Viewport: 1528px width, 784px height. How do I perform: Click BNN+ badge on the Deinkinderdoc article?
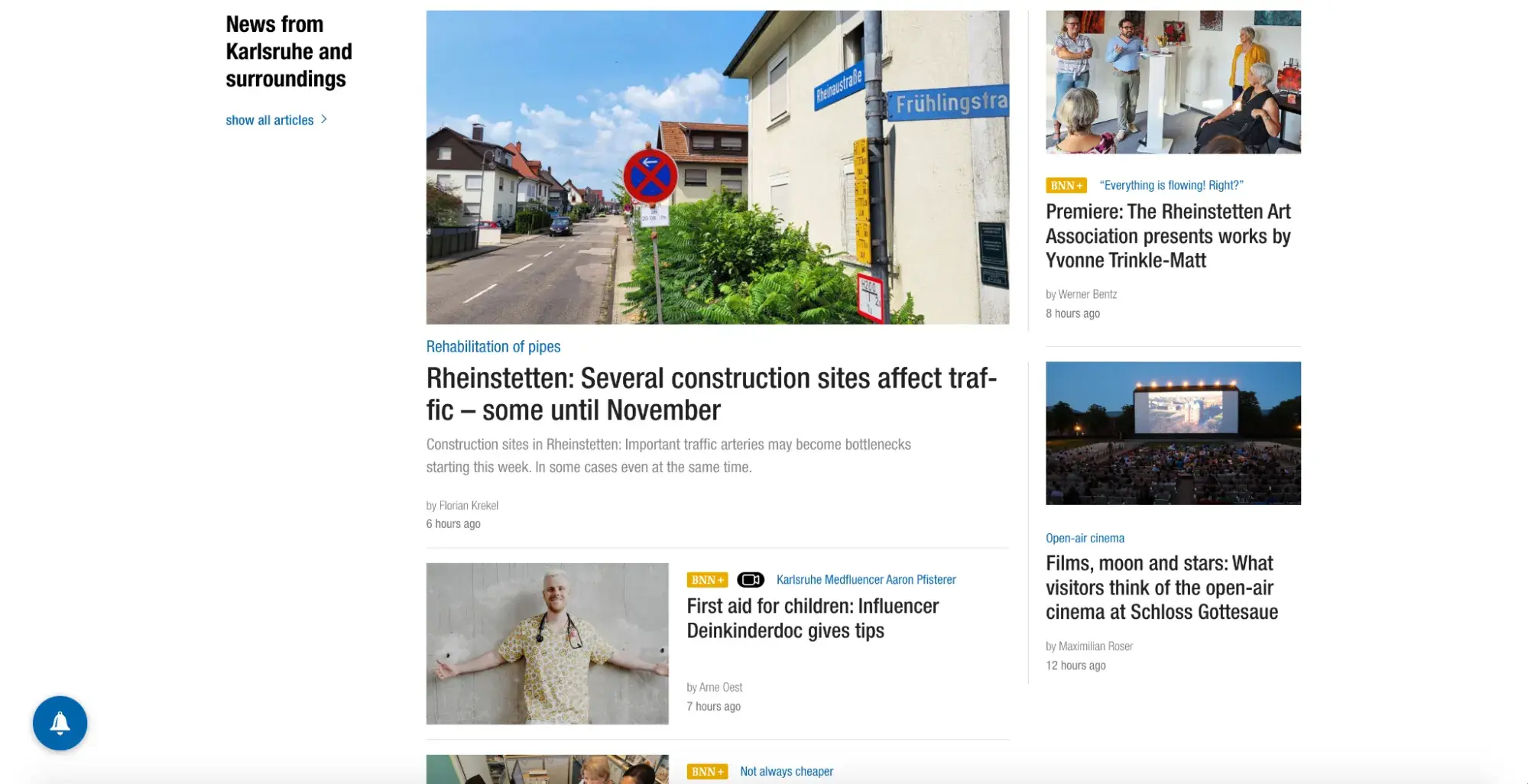click(707, 580)
